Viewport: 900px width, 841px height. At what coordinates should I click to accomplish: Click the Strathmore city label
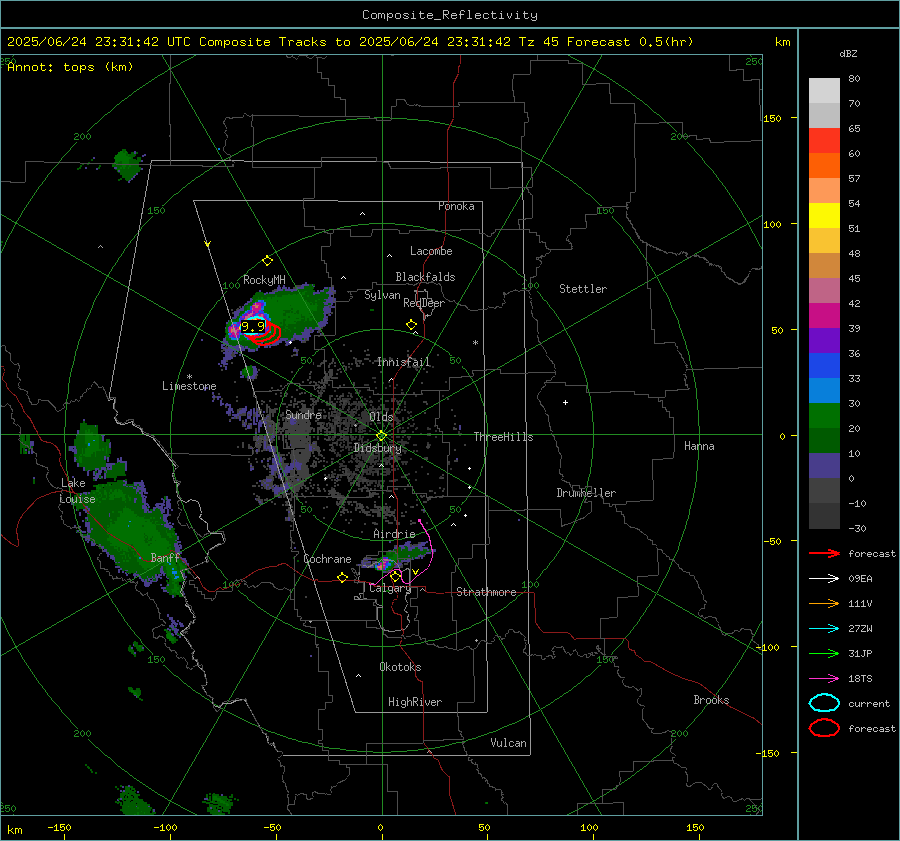tap(486, 592)
